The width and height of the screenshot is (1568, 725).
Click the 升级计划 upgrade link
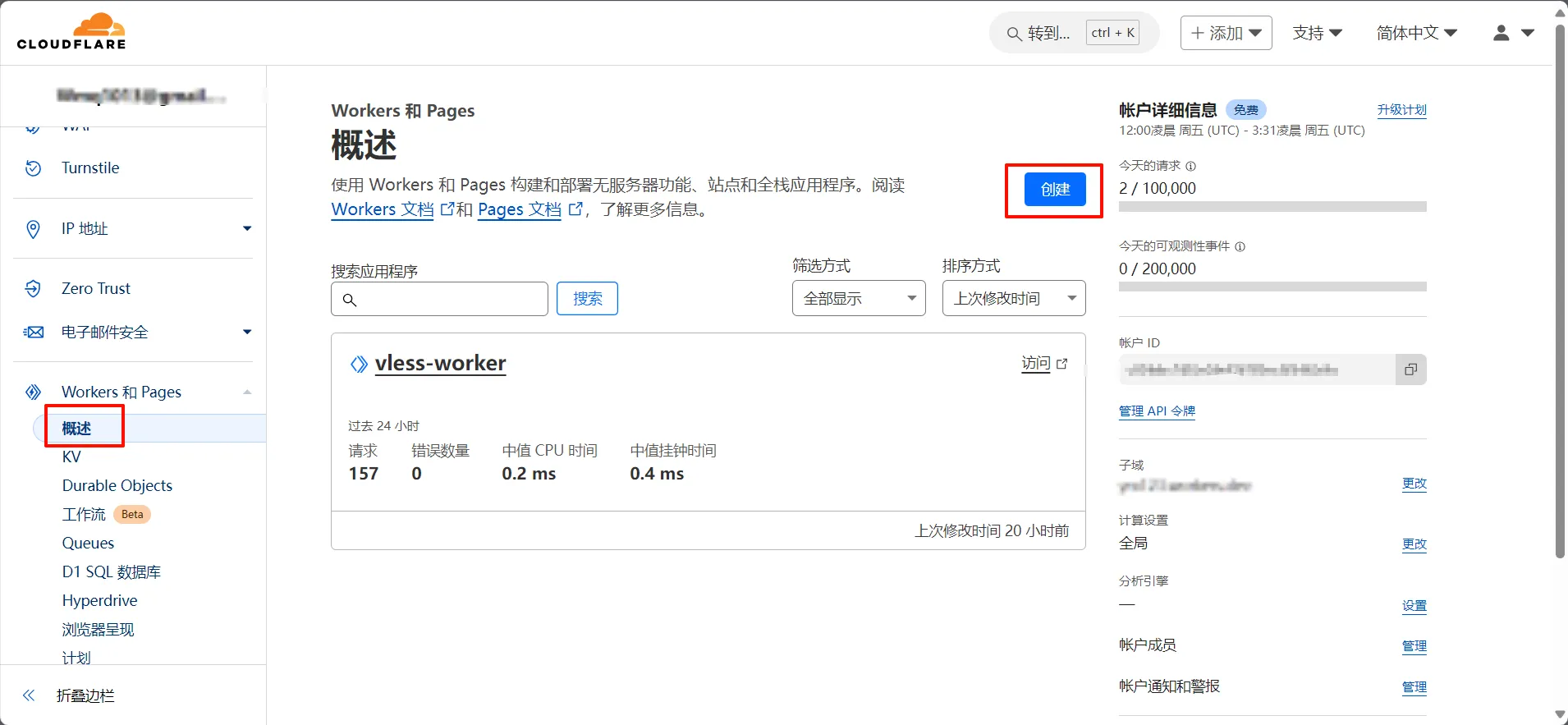coord(1401,110)
